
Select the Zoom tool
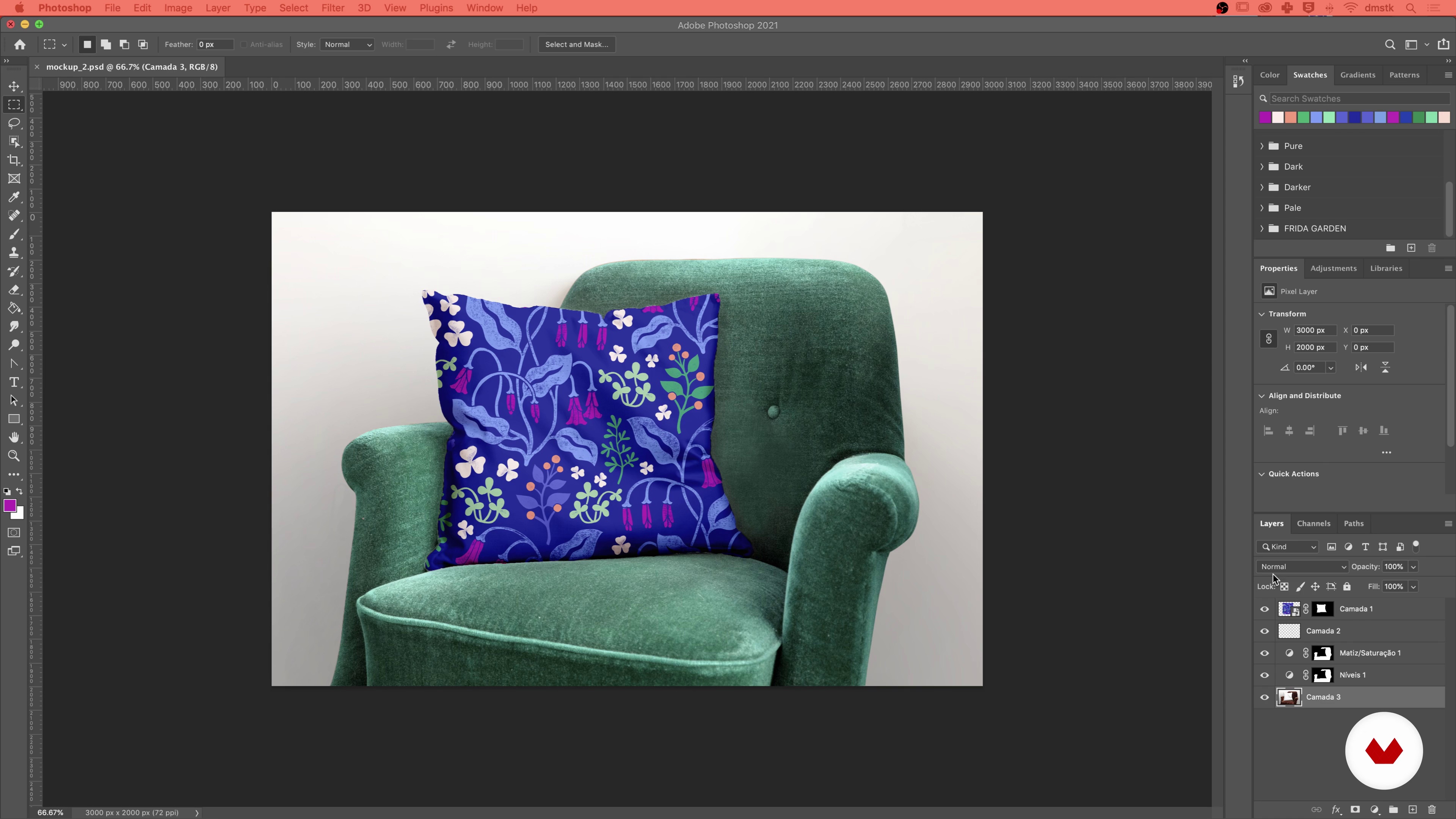tap(14, 456)
